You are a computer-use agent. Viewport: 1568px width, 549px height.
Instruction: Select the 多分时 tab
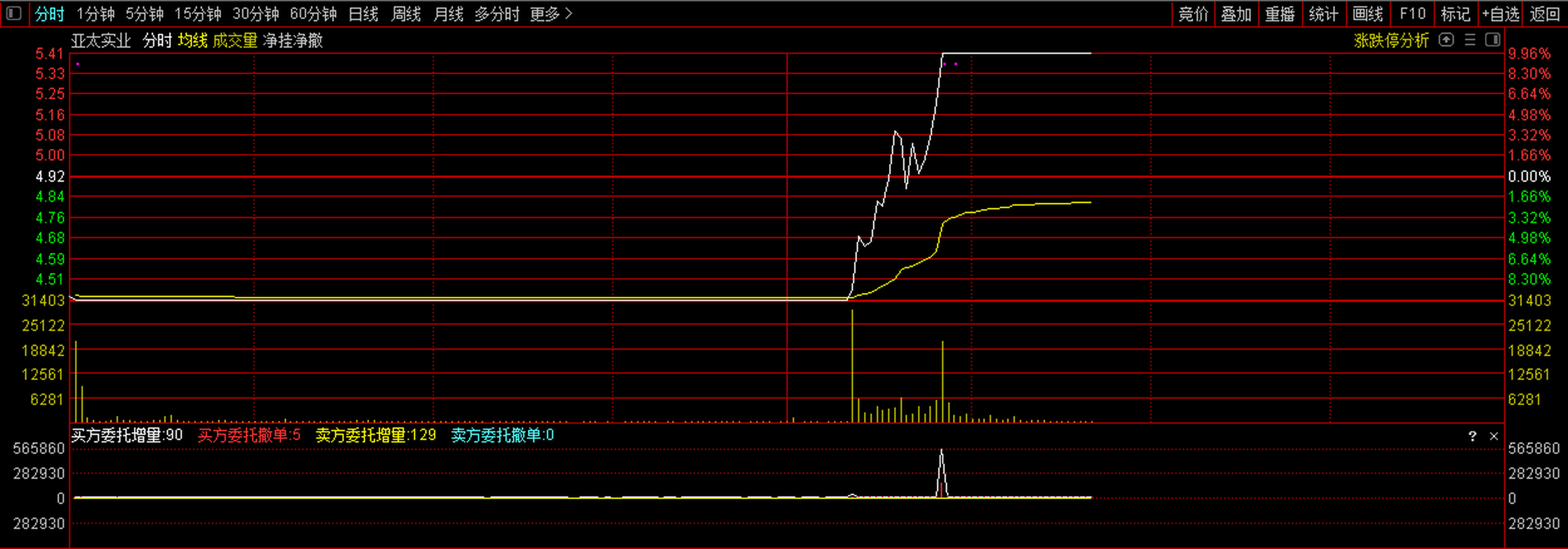[497, 14]
